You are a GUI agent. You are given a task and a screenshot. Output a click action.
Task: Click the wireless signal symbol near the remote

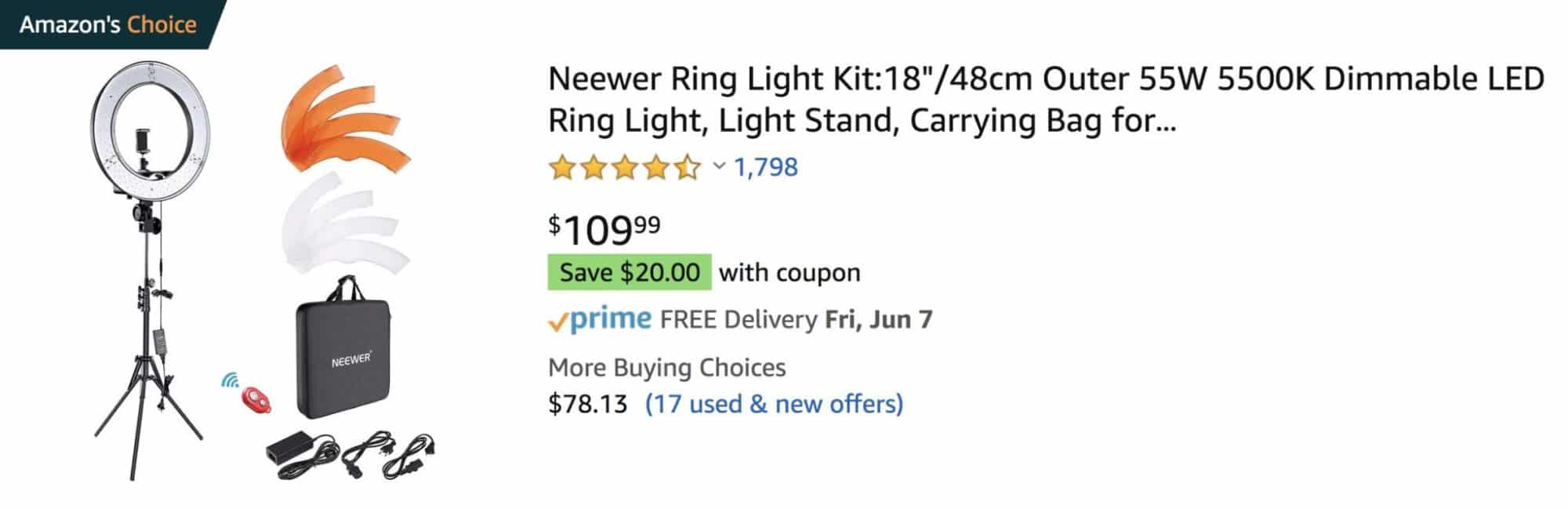pos(228,380)
